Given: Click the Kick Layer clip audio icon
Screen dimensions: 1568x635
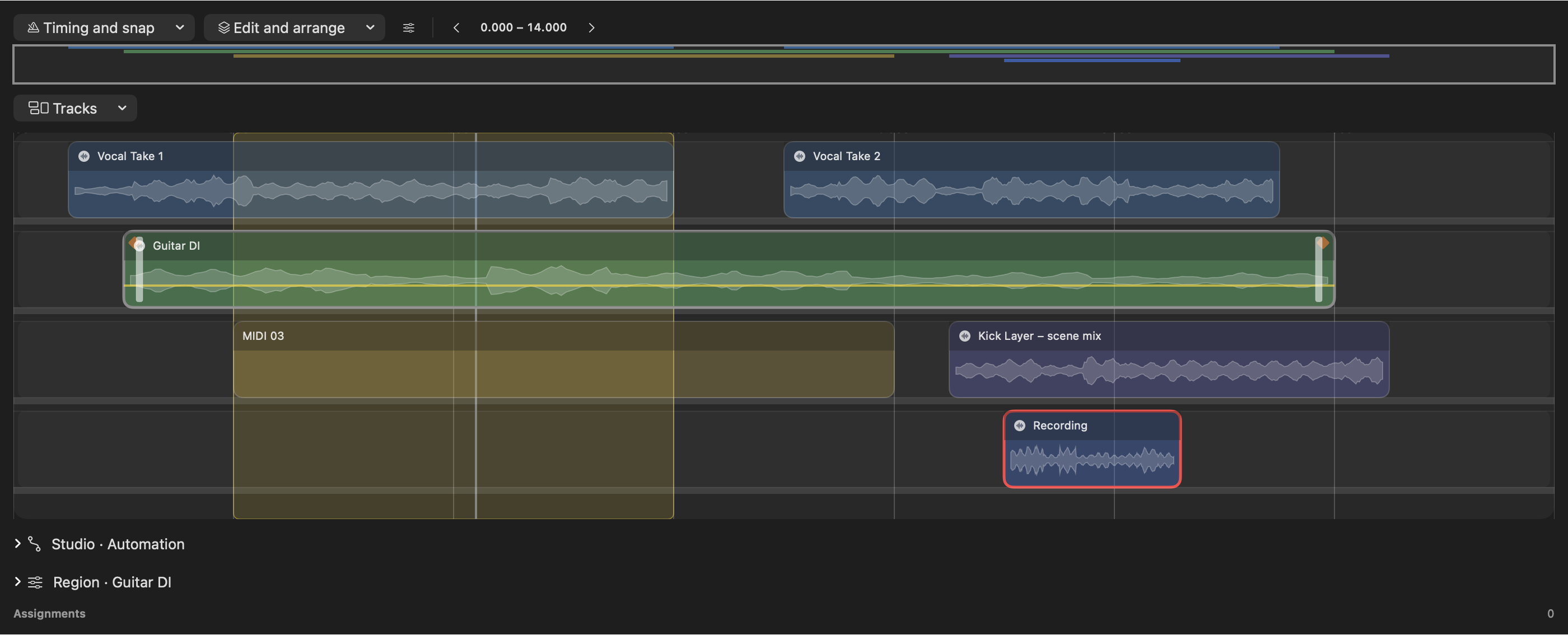Looking at the screenshot, I should click(x=964, y=336).
